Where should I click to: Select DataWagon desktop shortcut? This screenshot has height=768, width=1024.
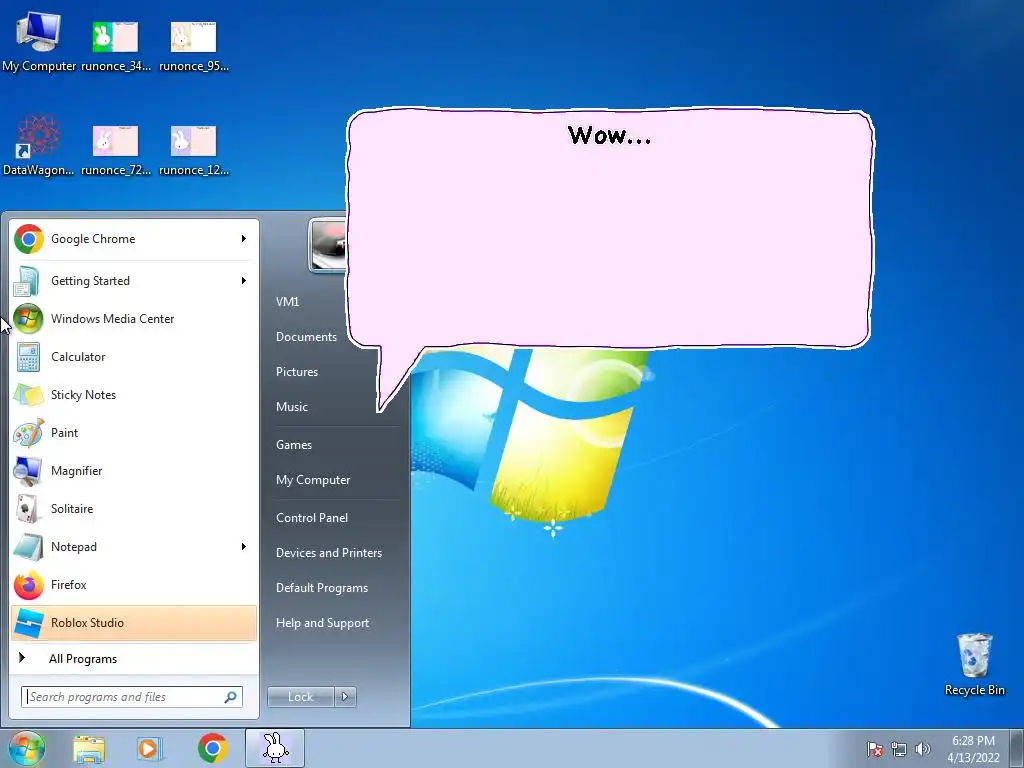(39, 145)
